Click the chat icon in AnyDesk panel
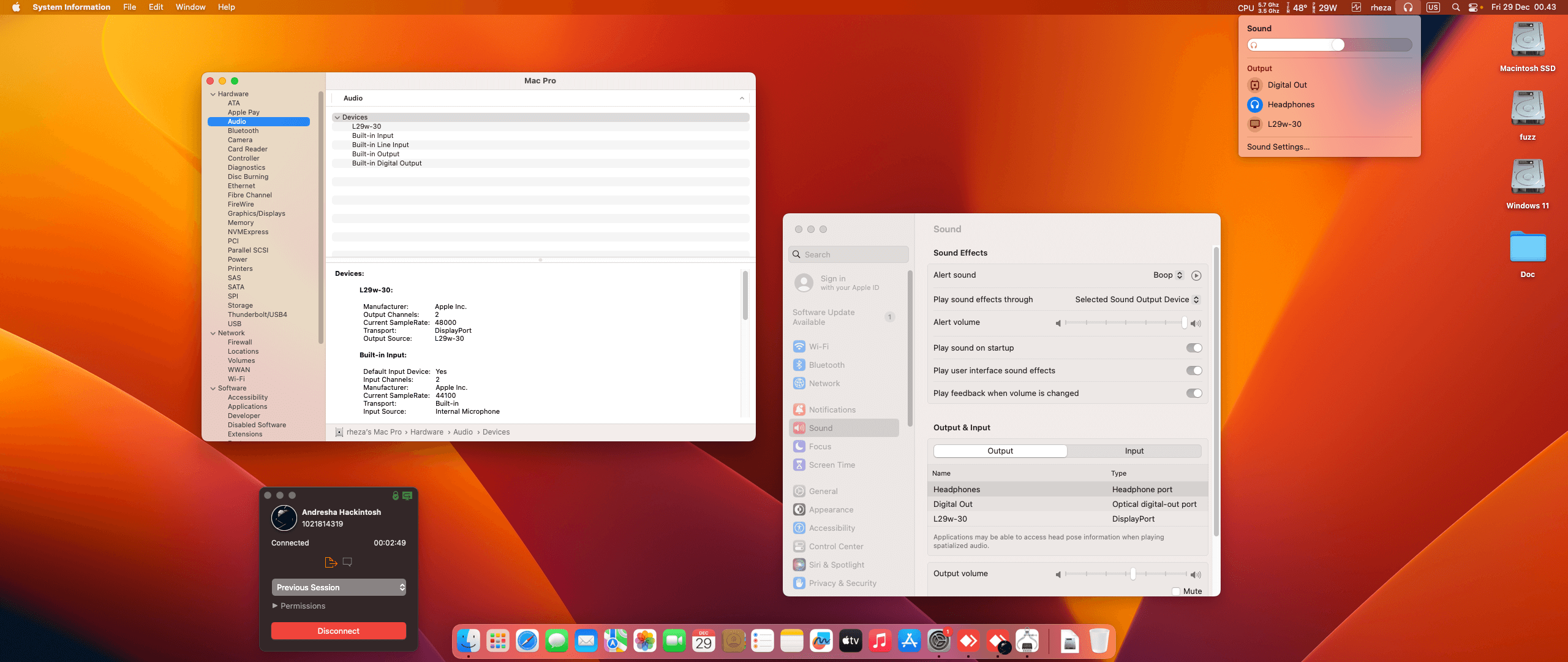 pos(347,562)
